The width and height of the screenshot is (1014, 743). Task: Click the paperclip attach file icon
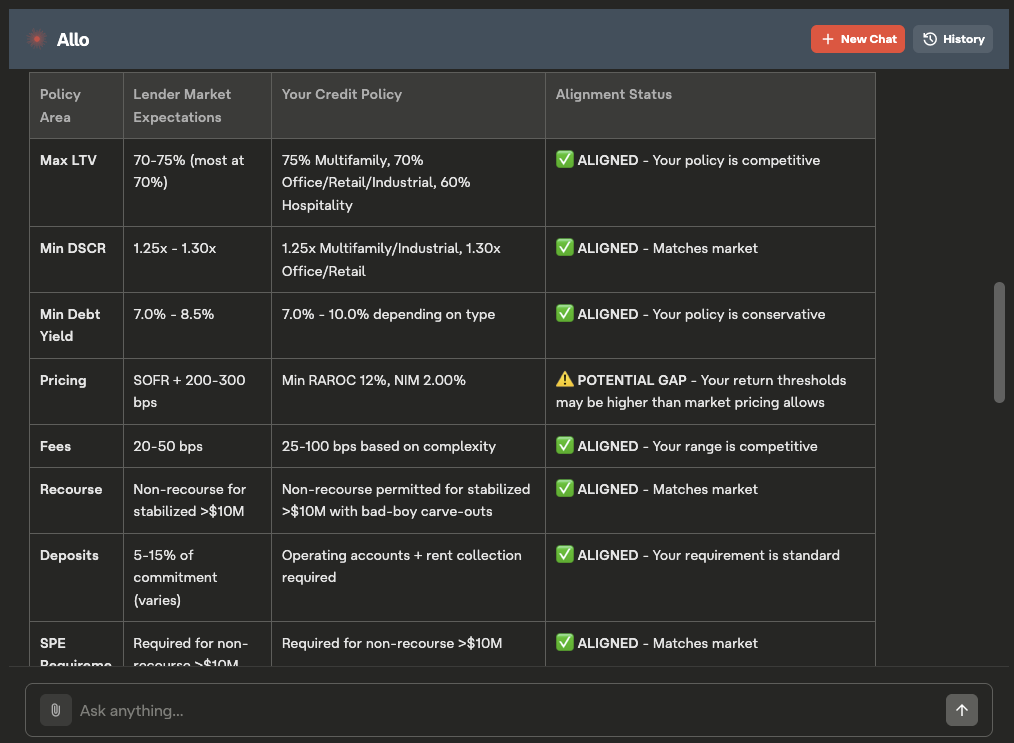click(x=56, y=710)
